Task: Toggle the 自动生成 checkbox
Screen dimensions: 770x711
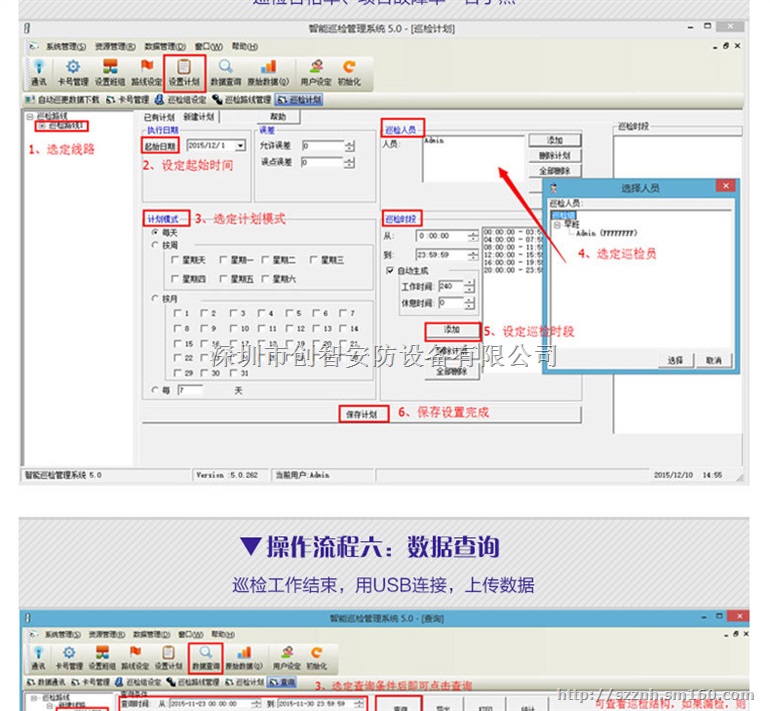Action: click(x=390, y=270)
